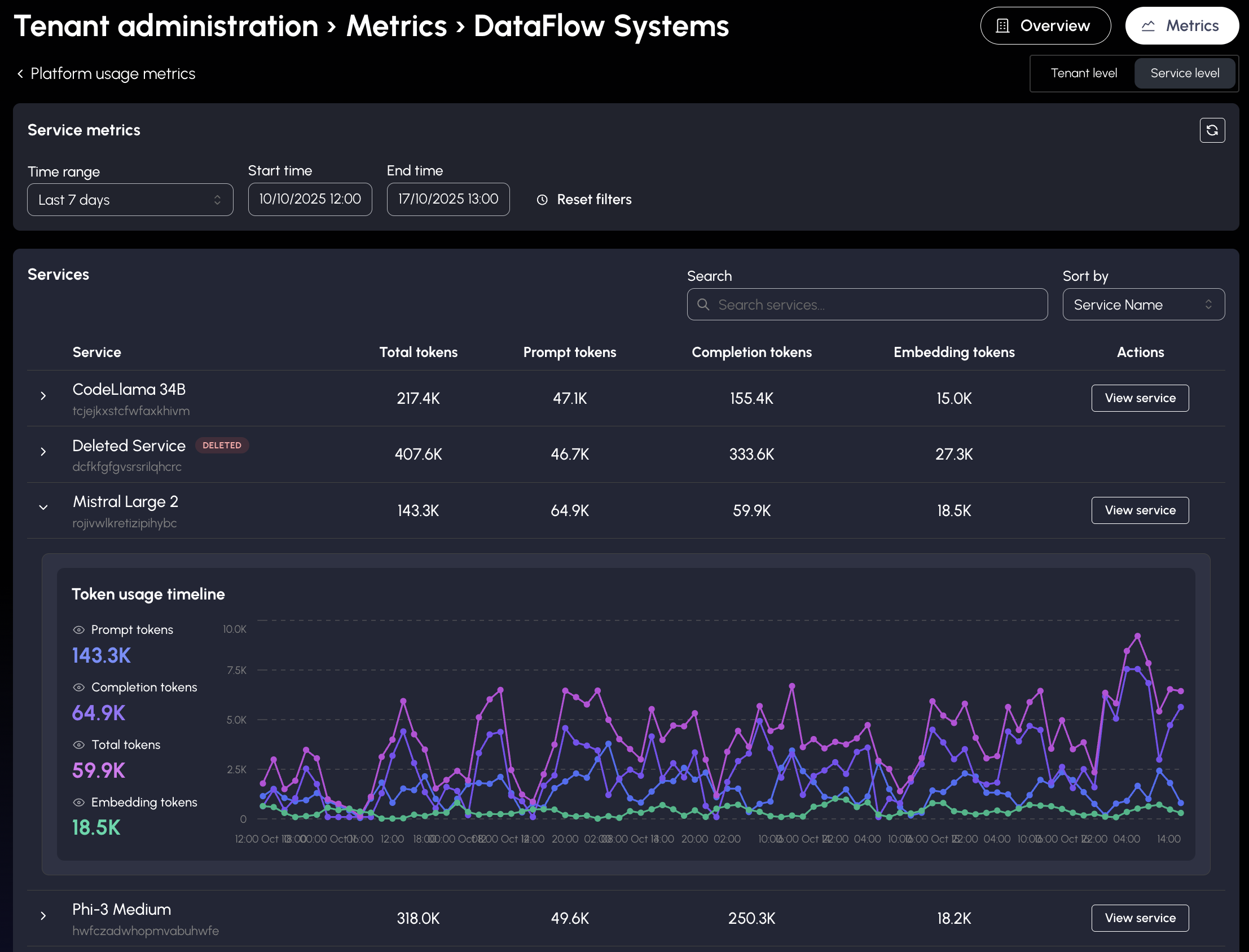This screenshot has height=952, width=1249.
Task: Click the End time field
Action: click(x=448, y=199)
